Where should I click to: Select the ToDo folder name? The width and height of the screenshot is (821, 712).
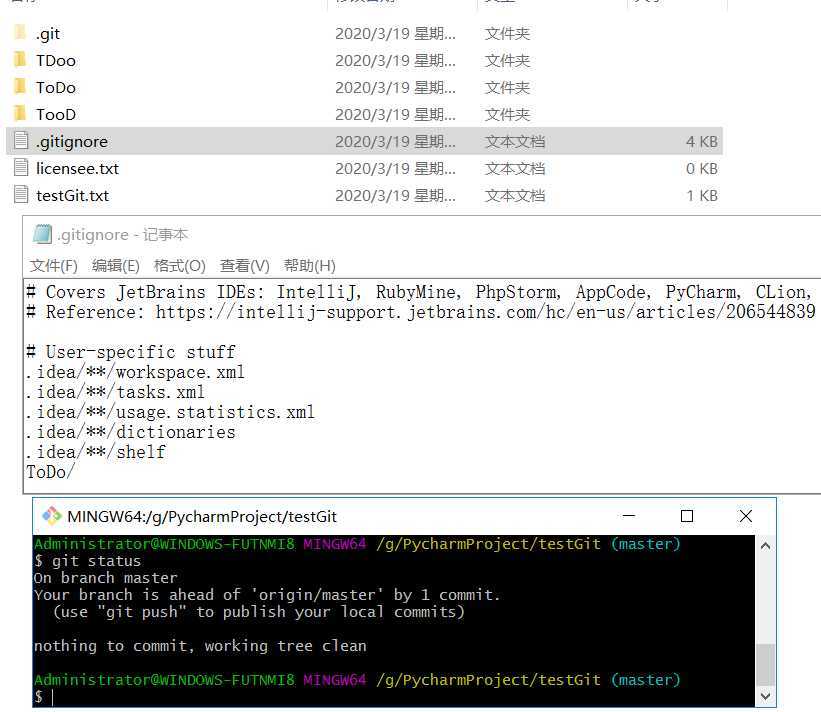click(56, 87)
